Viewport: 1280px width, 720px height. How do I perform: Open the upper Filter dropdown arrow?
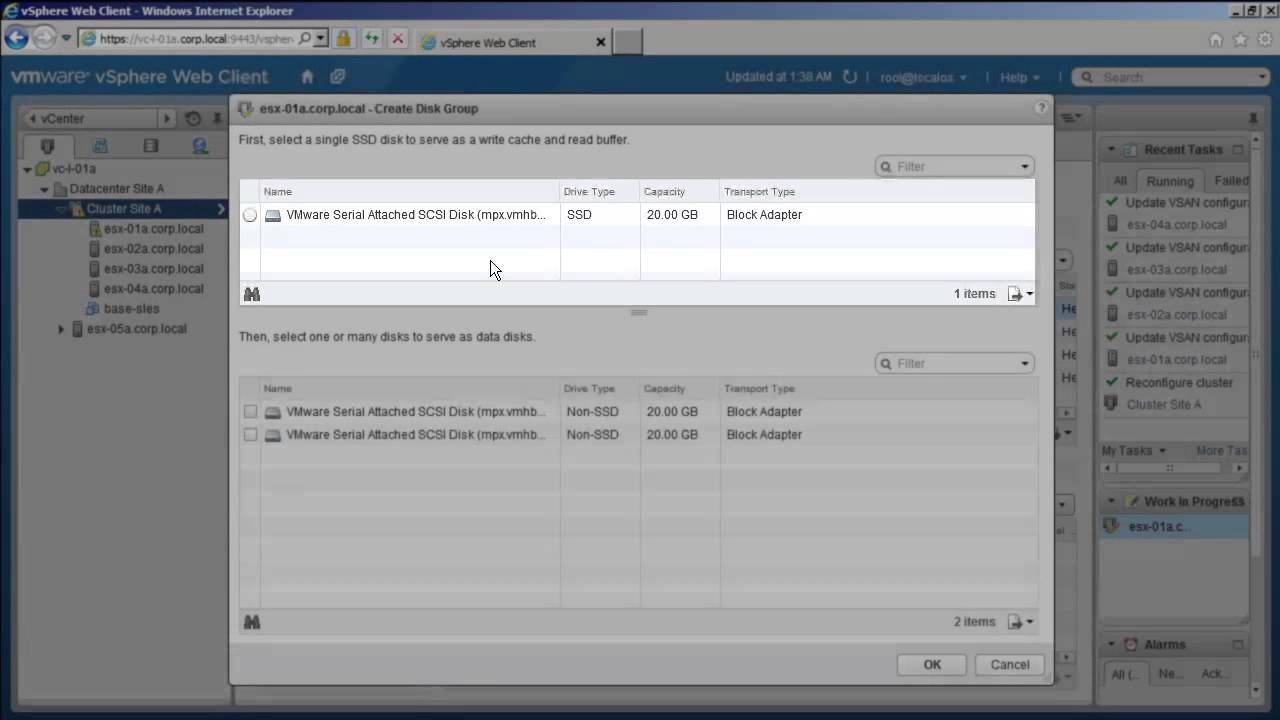1024,167
